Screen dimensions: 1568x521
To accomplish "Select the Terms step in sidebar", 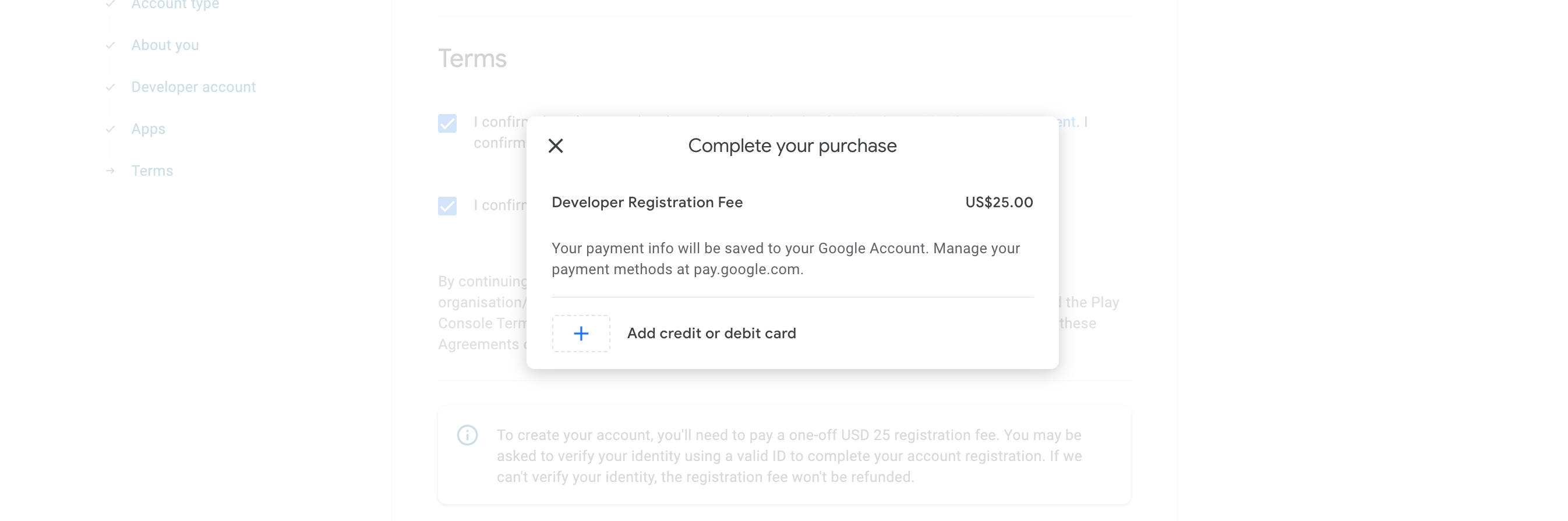I will click(152, 171).
